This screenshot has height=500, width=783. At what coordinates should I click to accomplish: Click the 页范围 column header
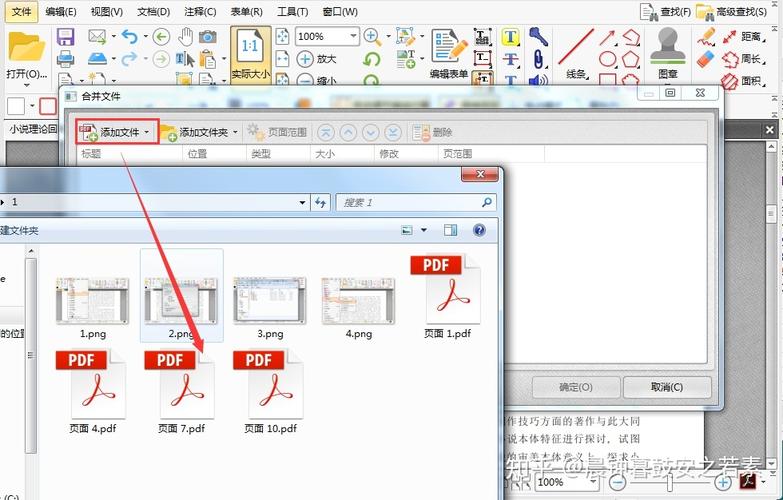tap(491, 153)
